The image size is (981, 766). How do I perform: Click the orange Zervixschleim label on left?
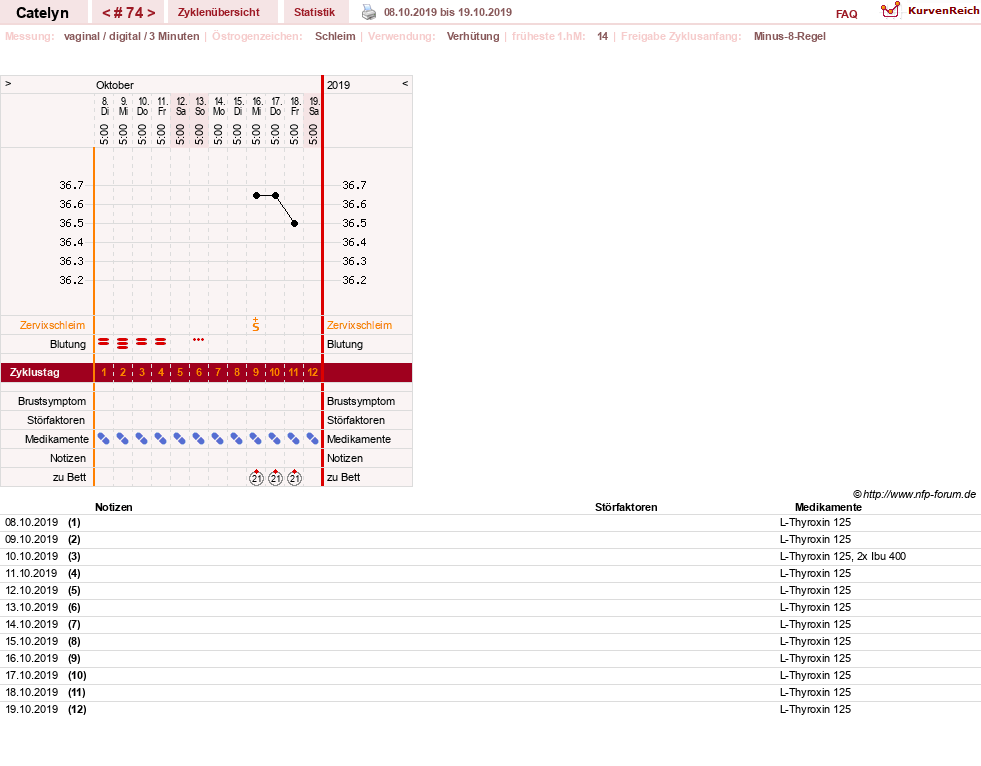[53, 325]
